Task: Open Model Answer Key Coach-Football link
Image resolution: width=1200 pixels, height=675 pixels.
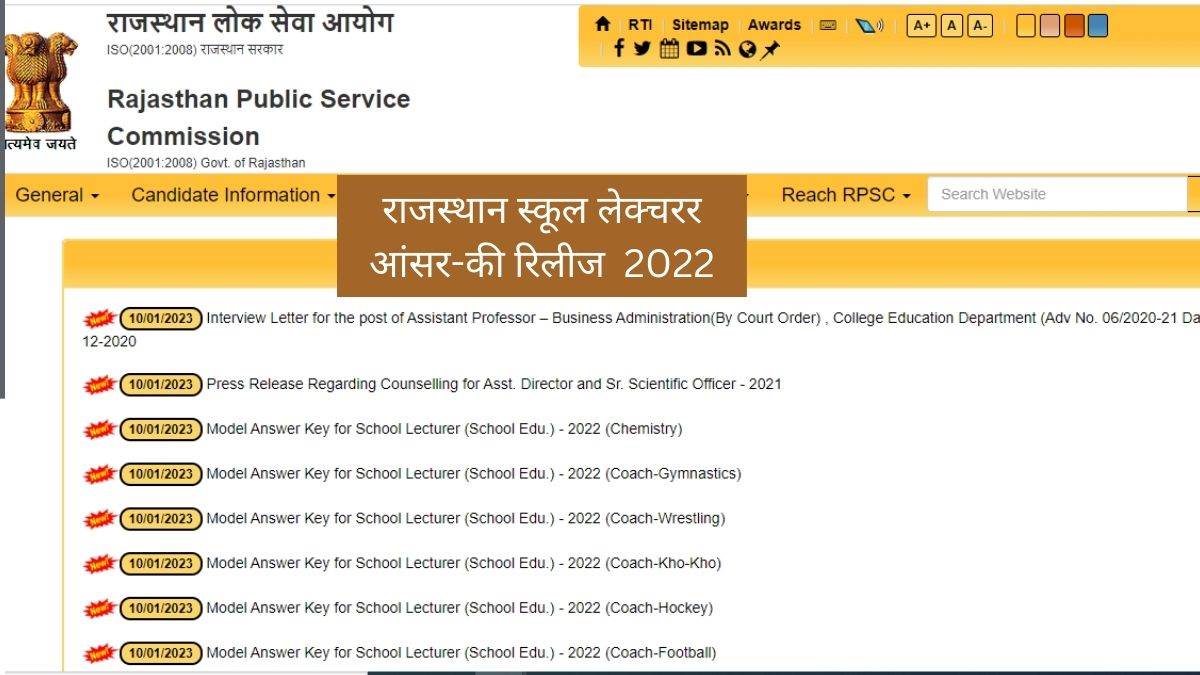Action: (461, 653)
